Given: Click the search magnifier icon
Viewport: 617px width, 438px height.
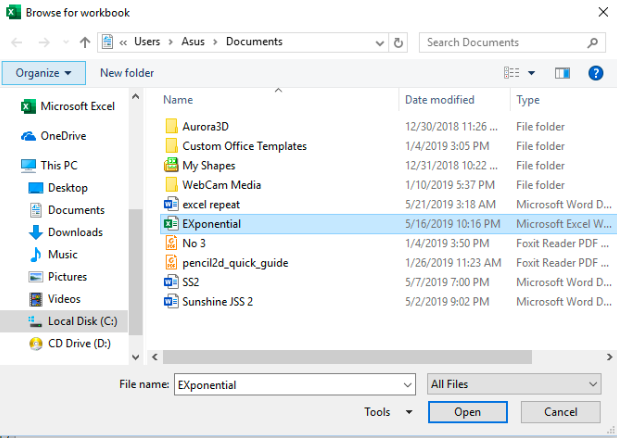Looking at the screenshot, I should [x=592, y=43].
